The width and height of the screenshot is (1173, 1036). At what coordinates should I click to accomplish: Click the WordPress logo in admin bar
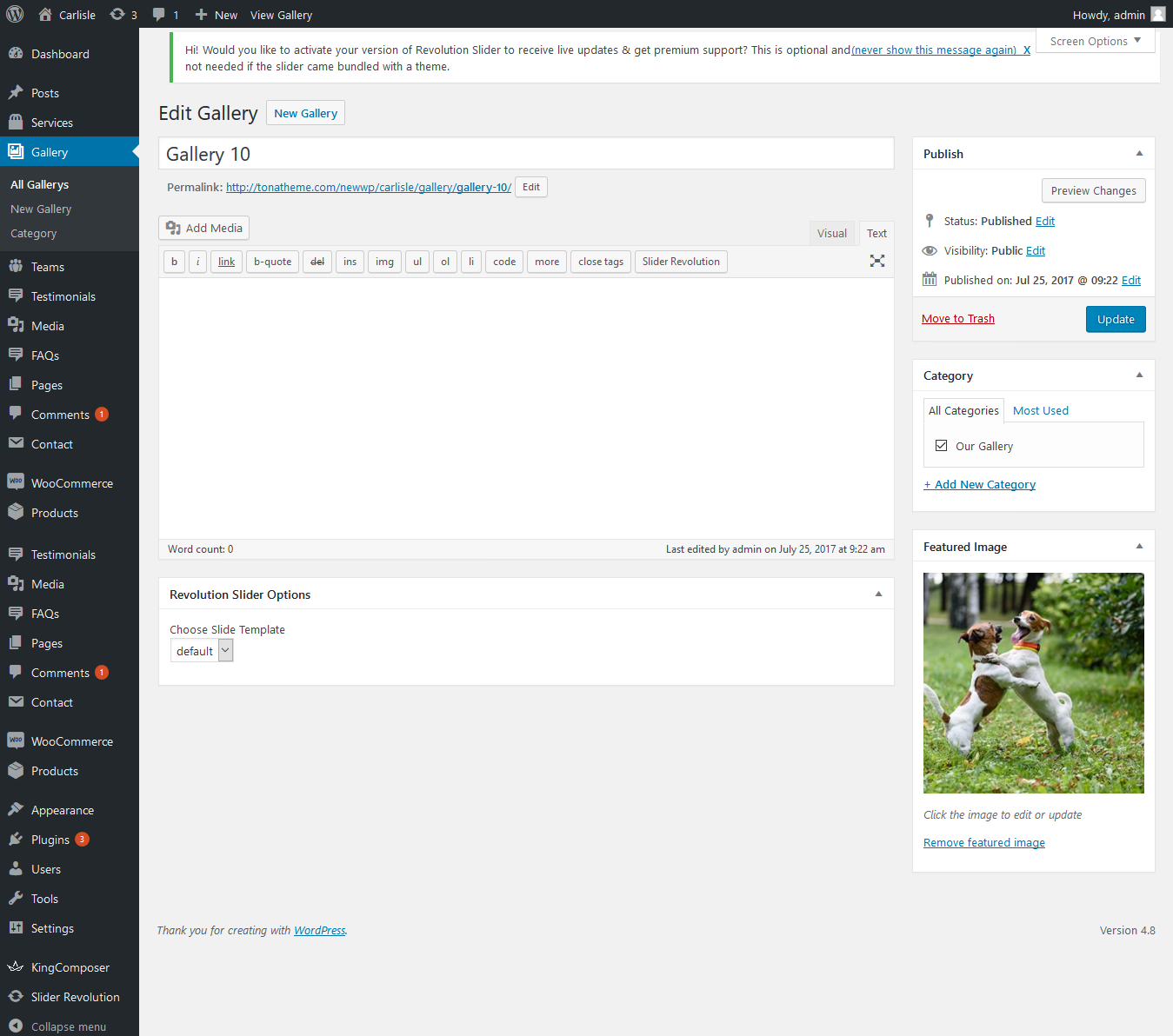[x=15, y=15]
